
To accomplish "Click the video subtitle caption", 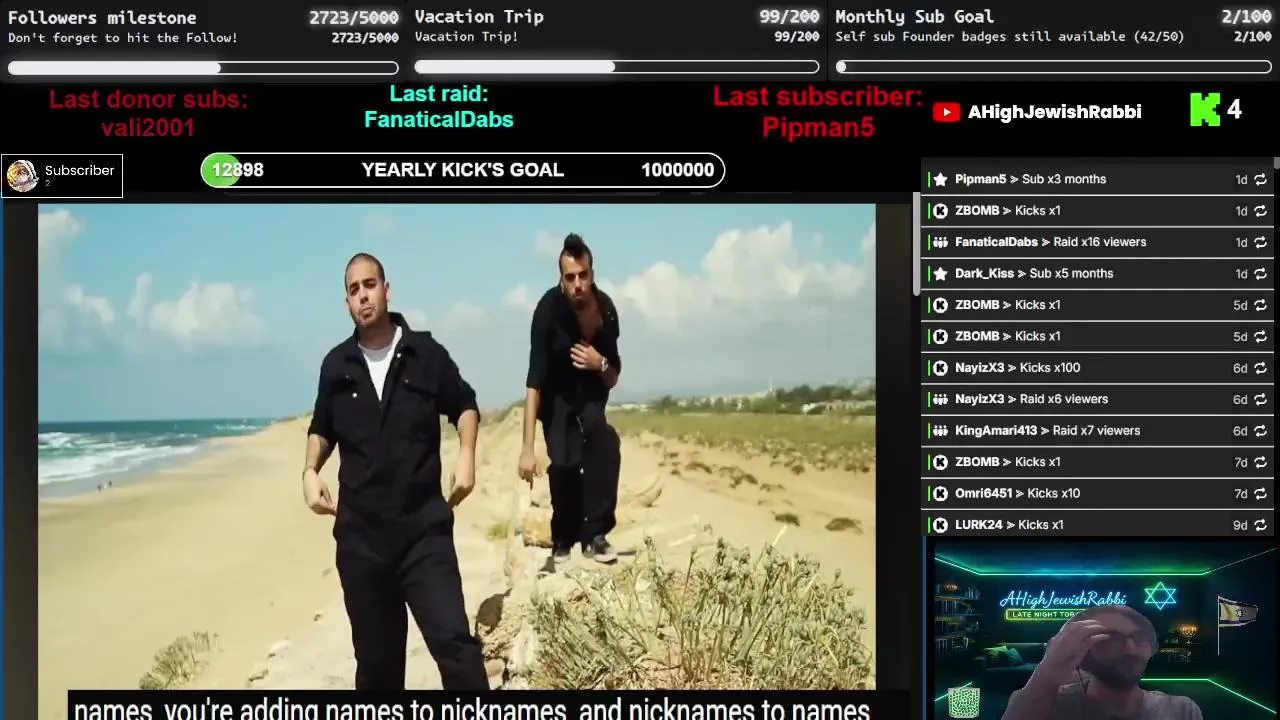I will [472, 709].
